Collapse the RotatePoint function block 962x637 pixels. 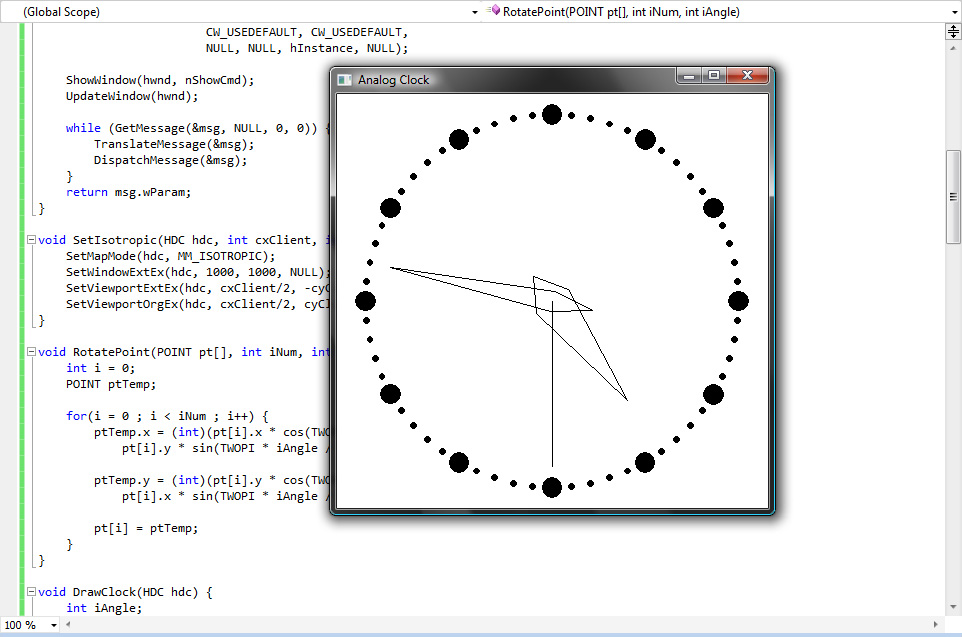(31, 352)
